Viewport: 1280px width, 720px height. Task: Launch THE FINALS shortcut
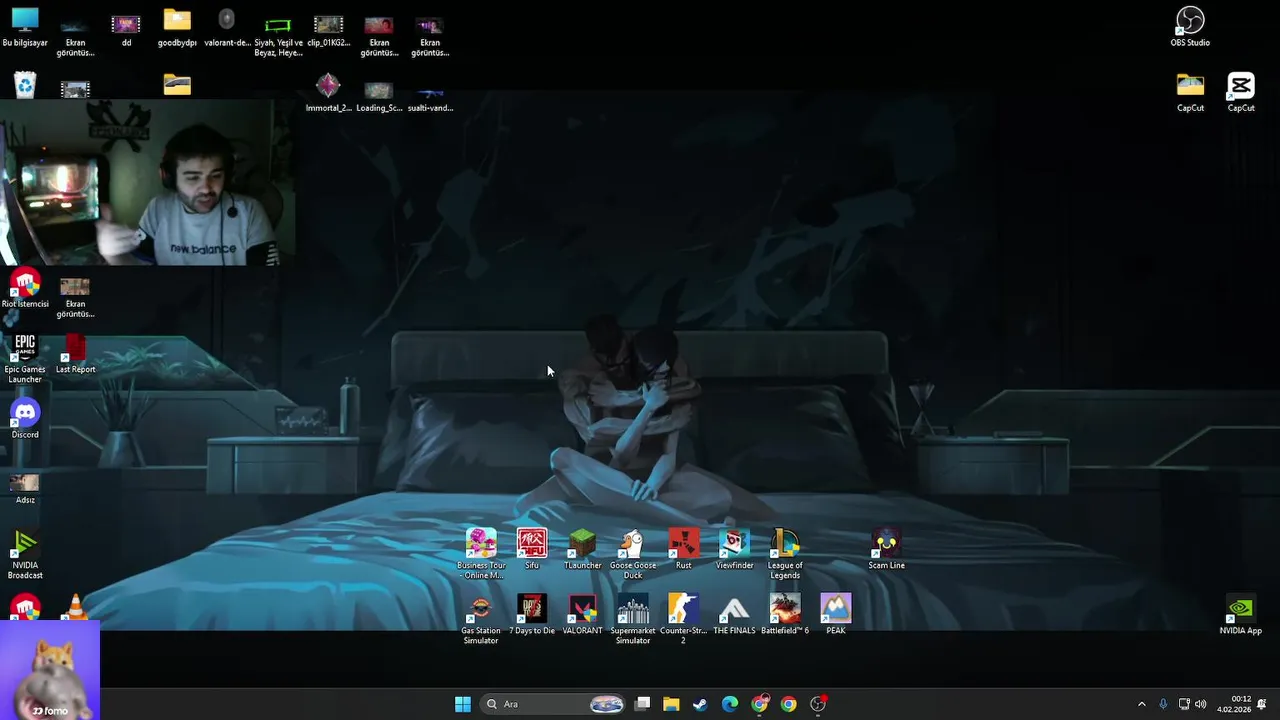pos(734,614)
